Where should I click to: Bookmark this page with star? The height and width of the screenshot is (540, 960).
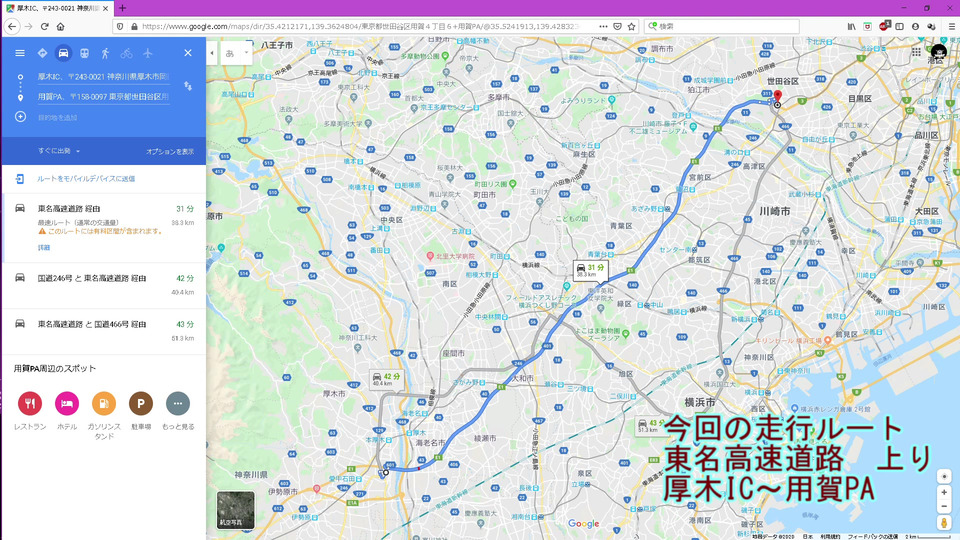pos(631,26)
